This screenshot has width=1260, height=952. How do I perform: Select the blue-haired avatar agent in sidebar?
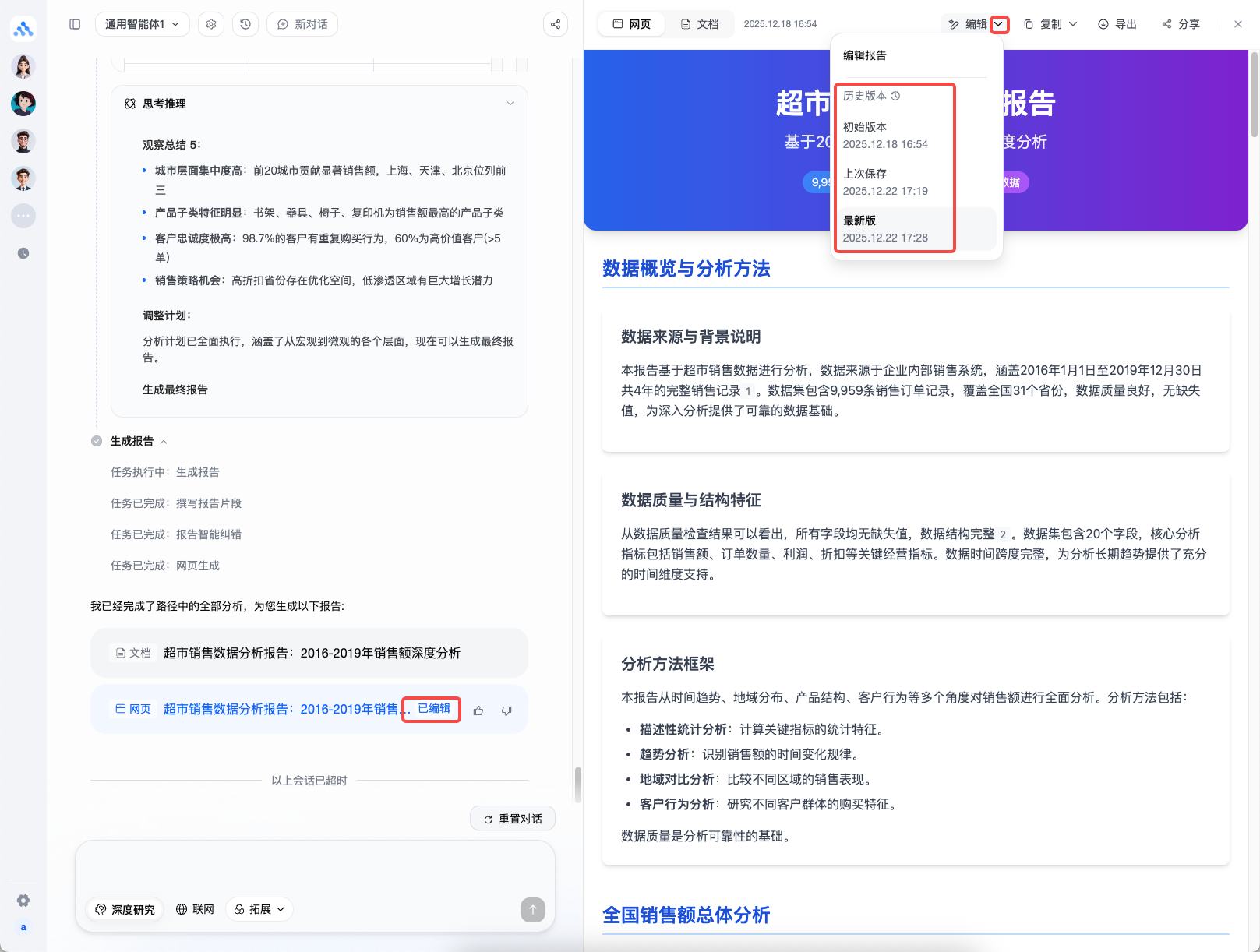23,104
